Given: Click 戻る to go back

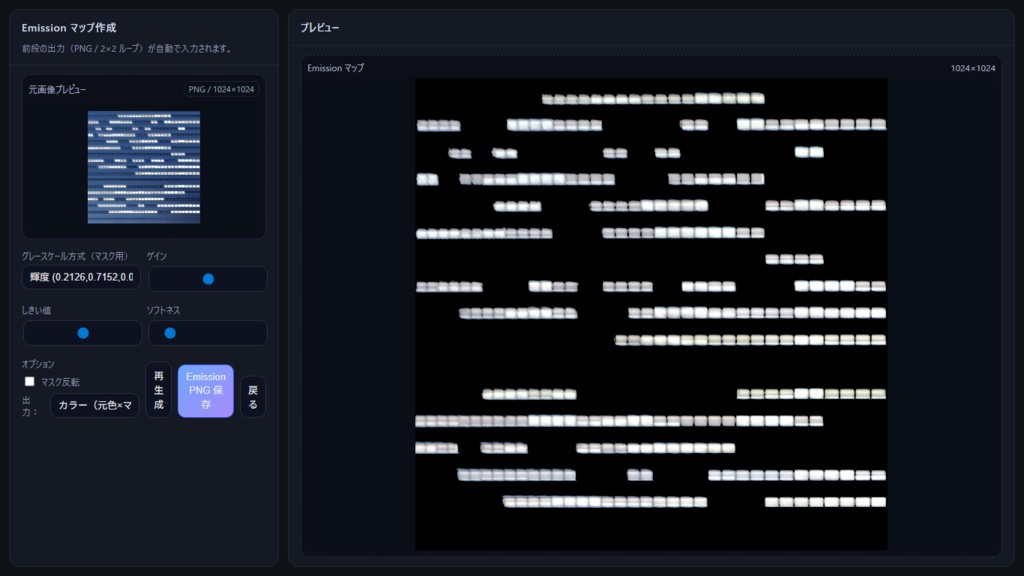Looking at the screenshot, I should click(x=252, y=390).
